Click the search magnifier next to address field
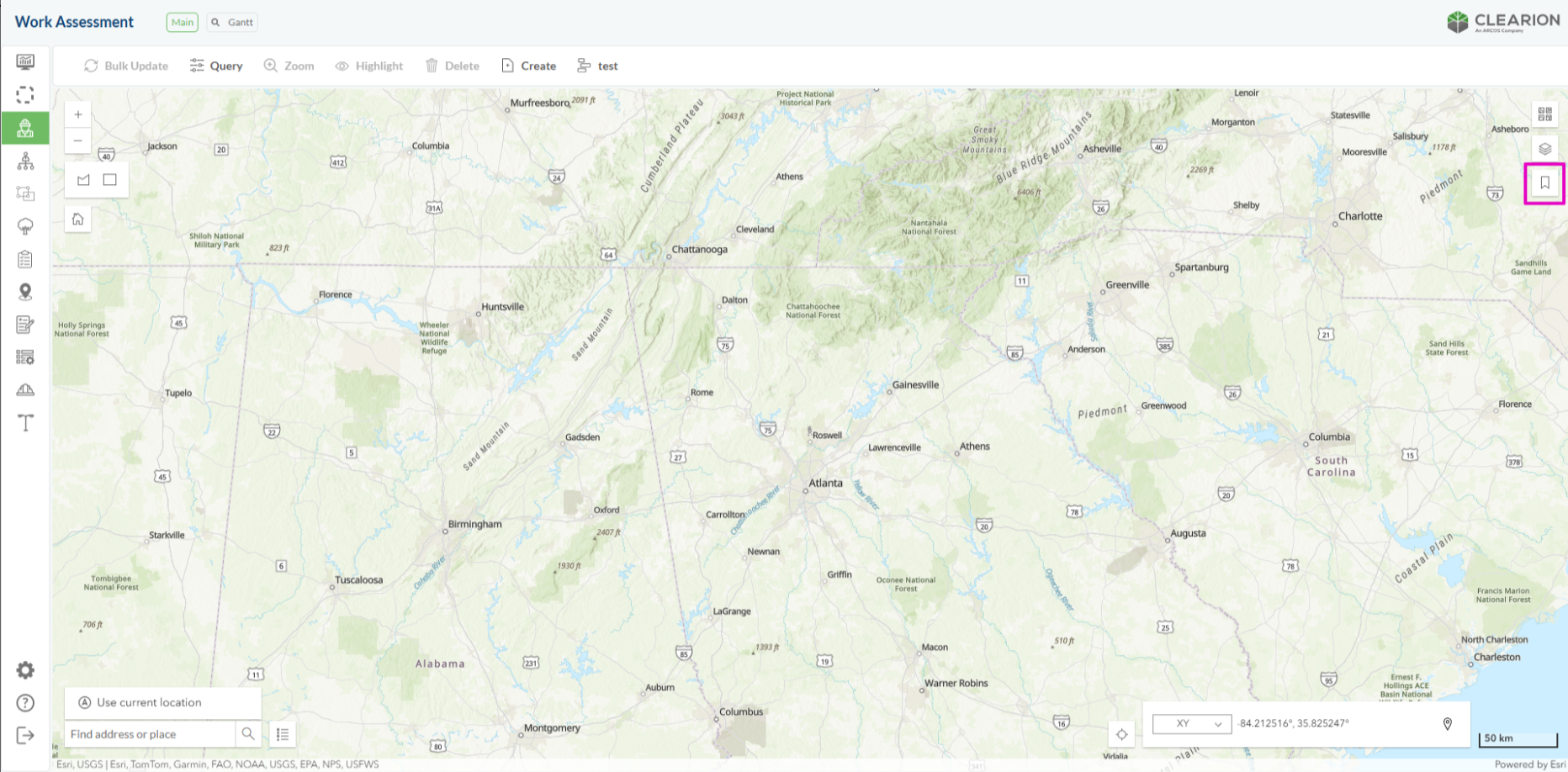This screenshot has height=772, width=1568. 248,733
